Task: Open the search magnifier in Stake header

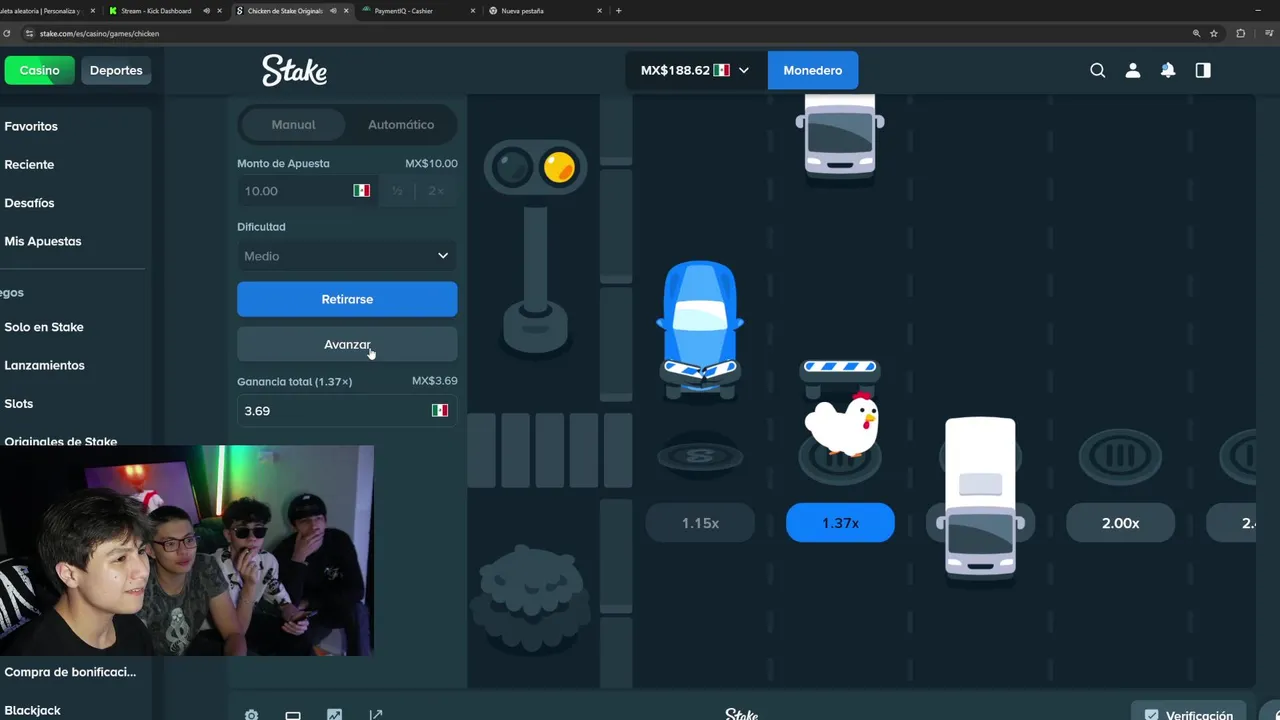Action: pyautogui.click(x=1097, y=70)
